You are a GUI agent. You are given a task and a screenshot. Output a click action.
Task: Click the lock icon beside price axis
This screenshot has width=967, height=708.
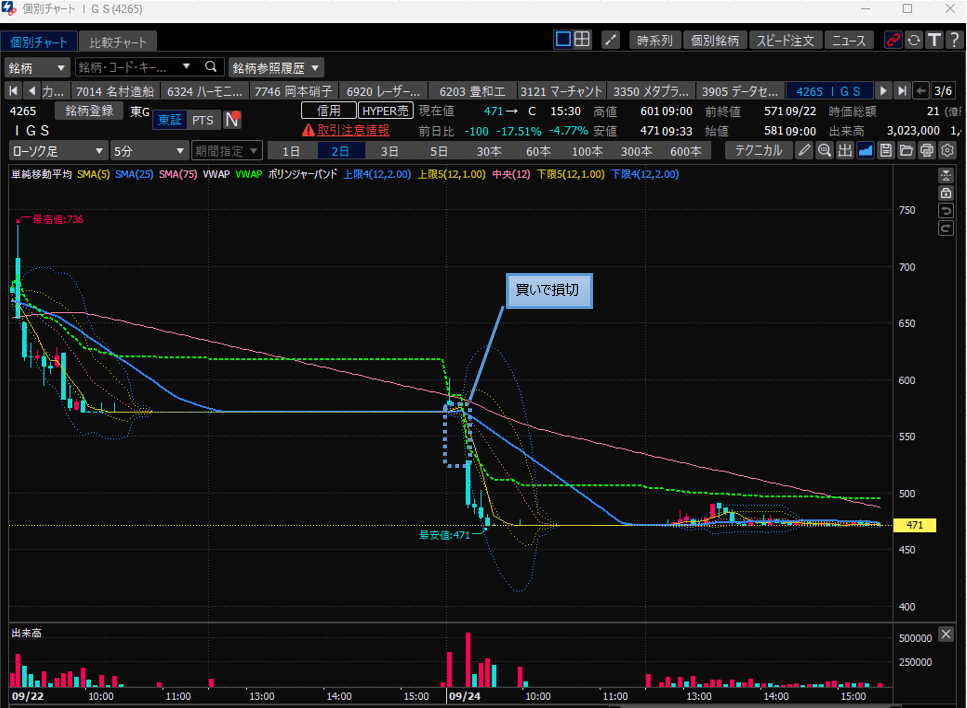(946, 193)
